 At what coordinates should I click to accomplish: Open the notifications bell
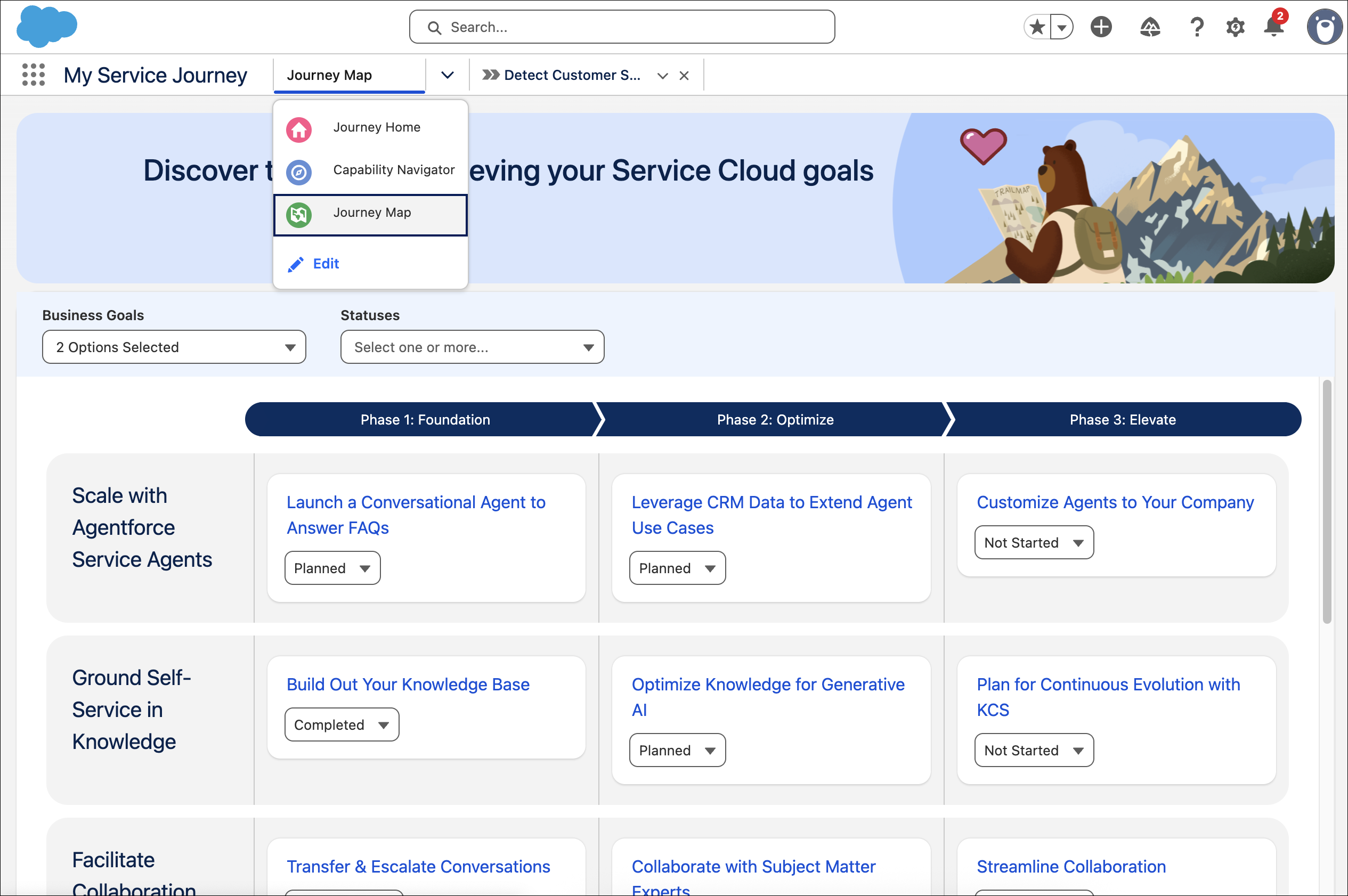pos(1273,27)
